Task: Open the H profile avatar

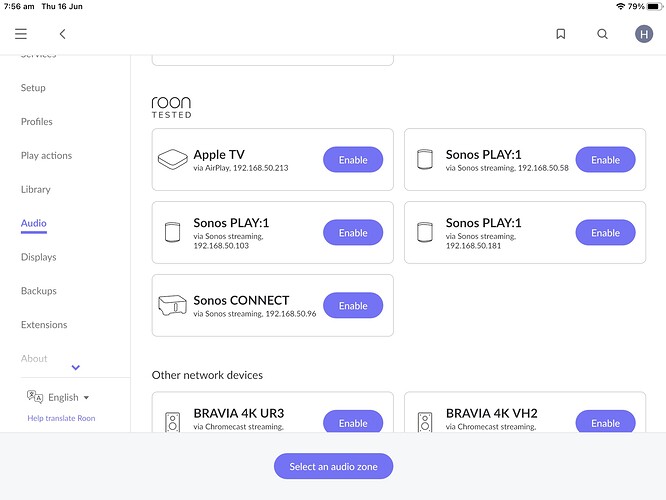Action: click(644, 34)
